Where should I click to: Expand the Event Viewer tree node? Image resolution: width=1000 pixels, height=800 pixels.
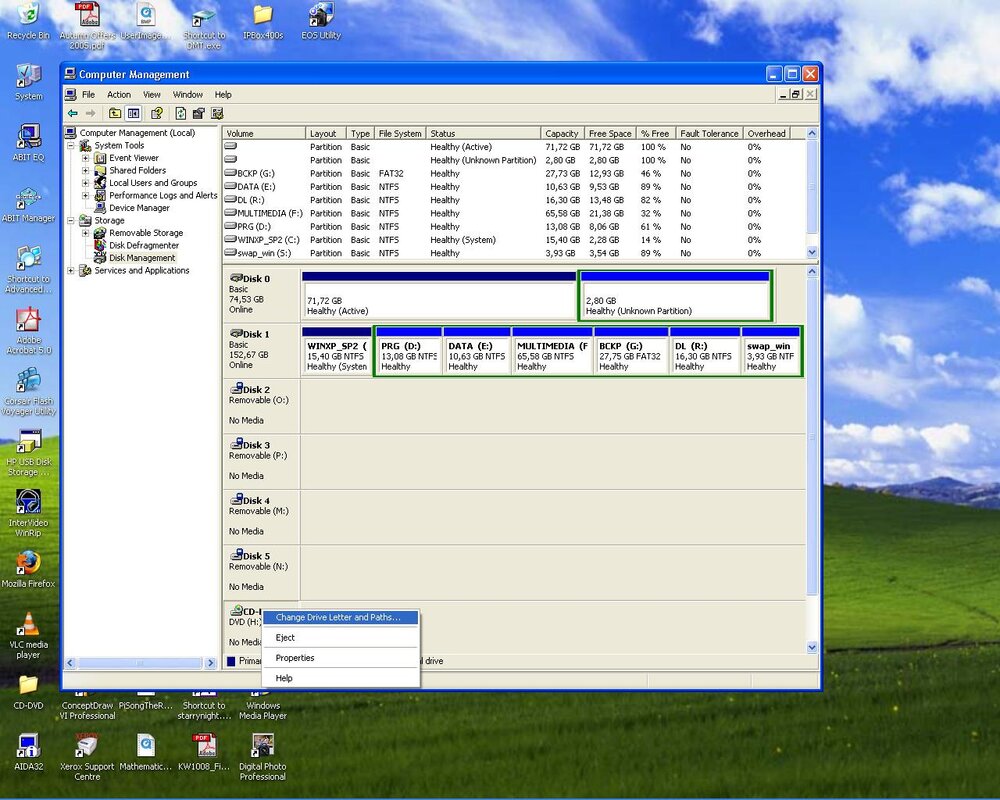[x=86, y=158]
